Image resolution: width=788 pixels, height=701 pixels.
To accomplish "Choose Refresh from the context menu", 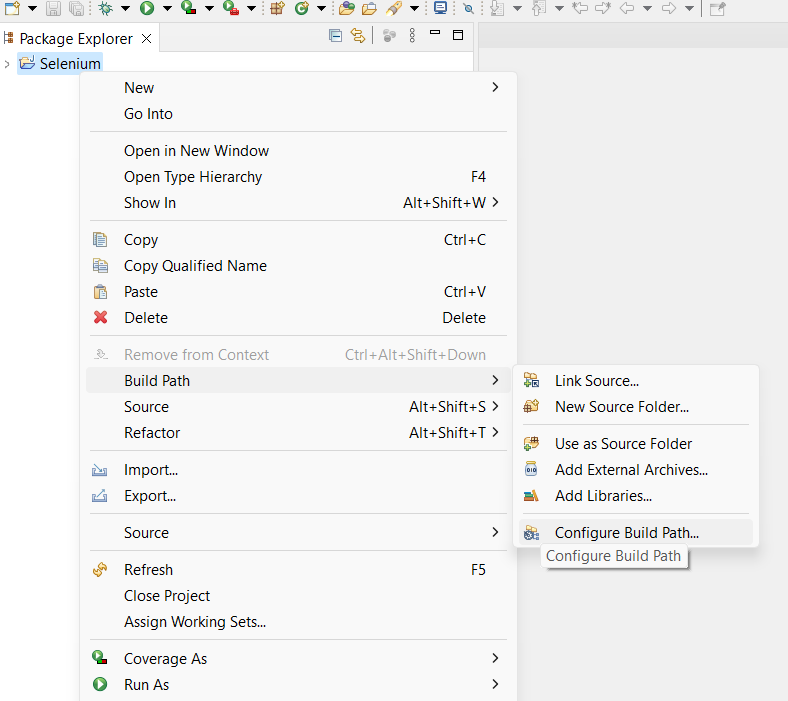I will [298, 570].
